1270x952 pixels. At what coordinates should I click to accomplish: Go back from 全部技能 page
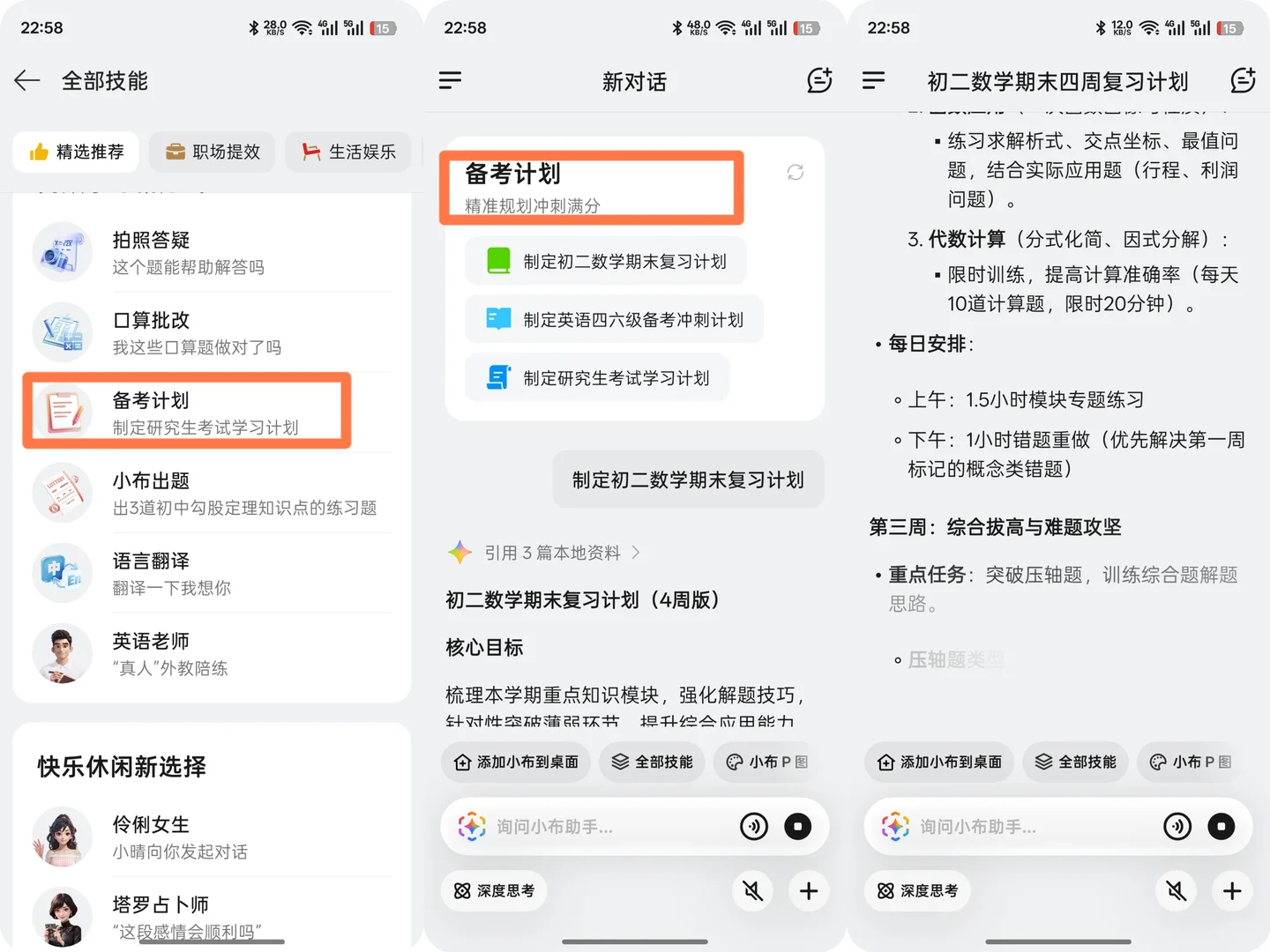coord(26,80)
